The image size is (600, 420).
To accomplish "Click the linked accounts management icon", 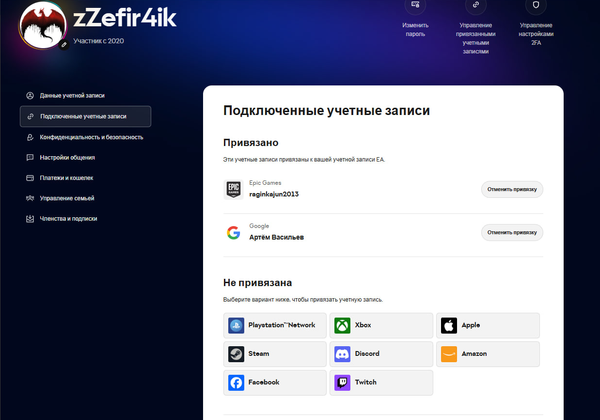I will [476, 6].
